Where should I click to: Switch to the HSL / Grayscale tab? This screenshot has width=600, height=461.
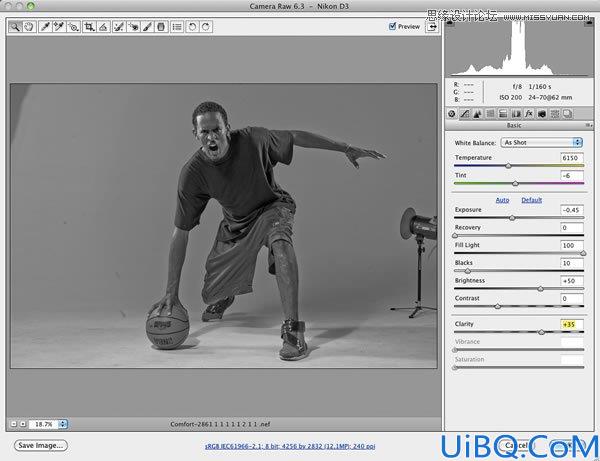coord(490,114)
